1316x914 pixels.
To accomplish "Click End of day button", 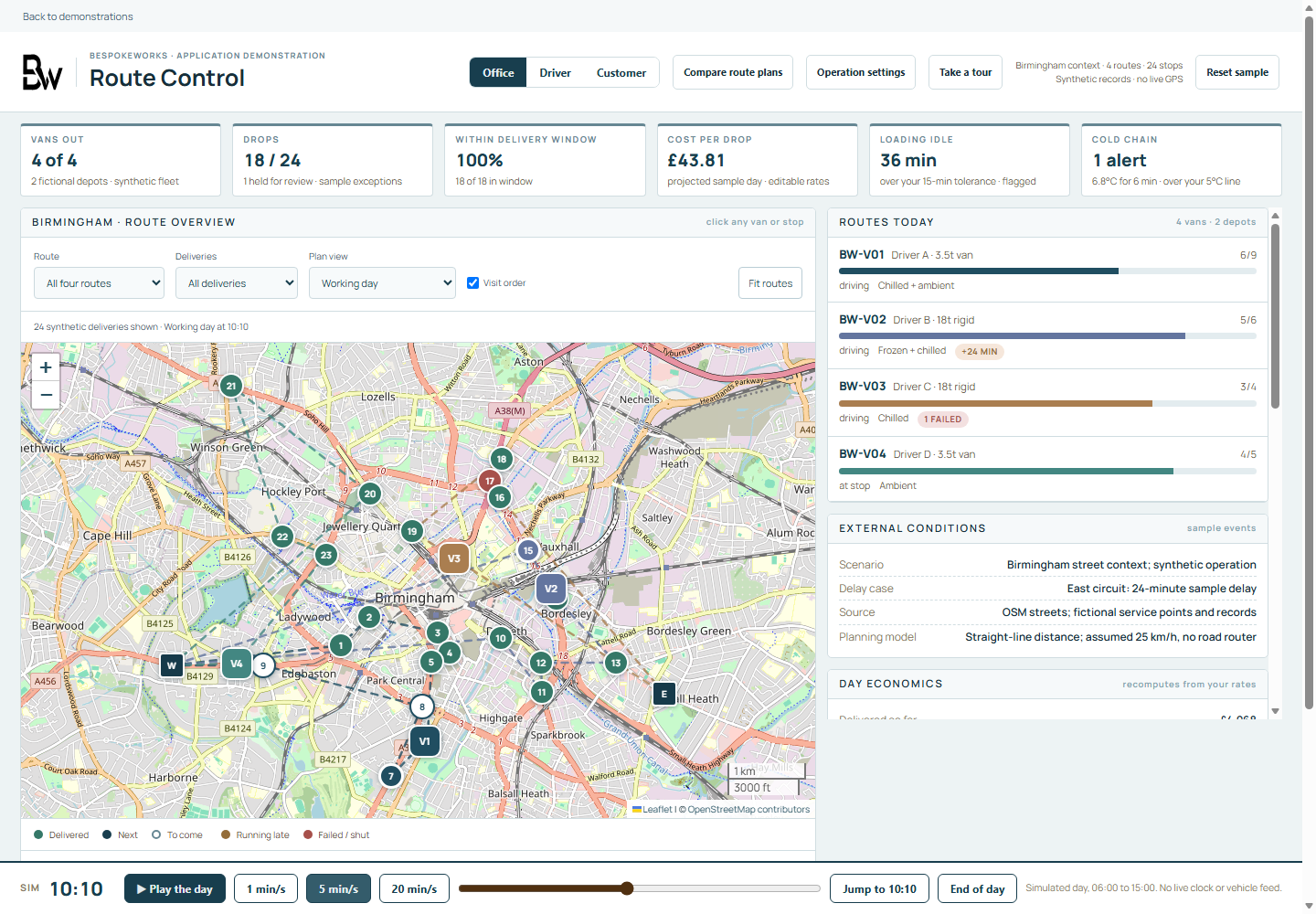I will click(978, 888).
